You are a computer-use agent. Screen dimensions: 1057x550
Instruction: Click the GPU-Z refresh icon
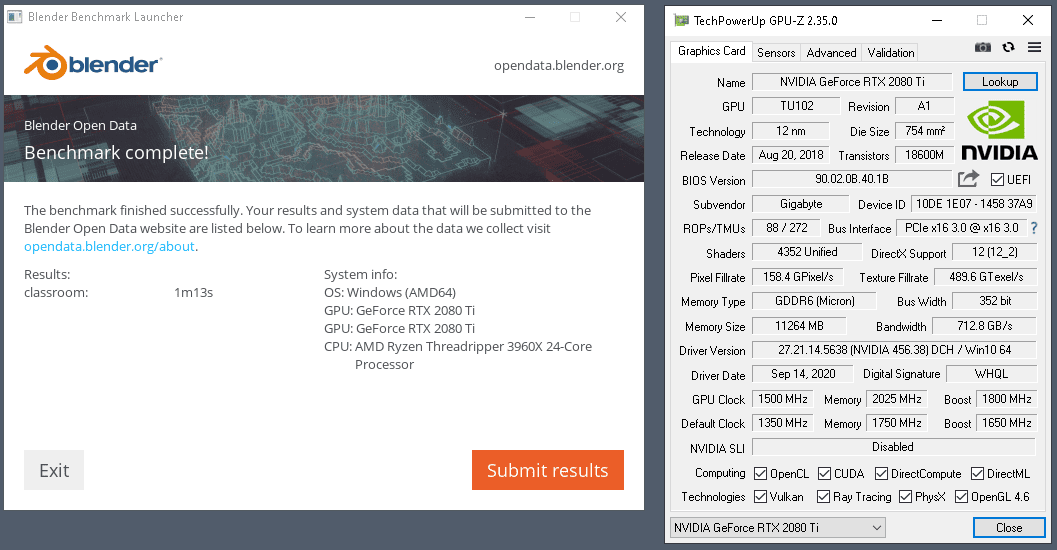(1008, 47)
